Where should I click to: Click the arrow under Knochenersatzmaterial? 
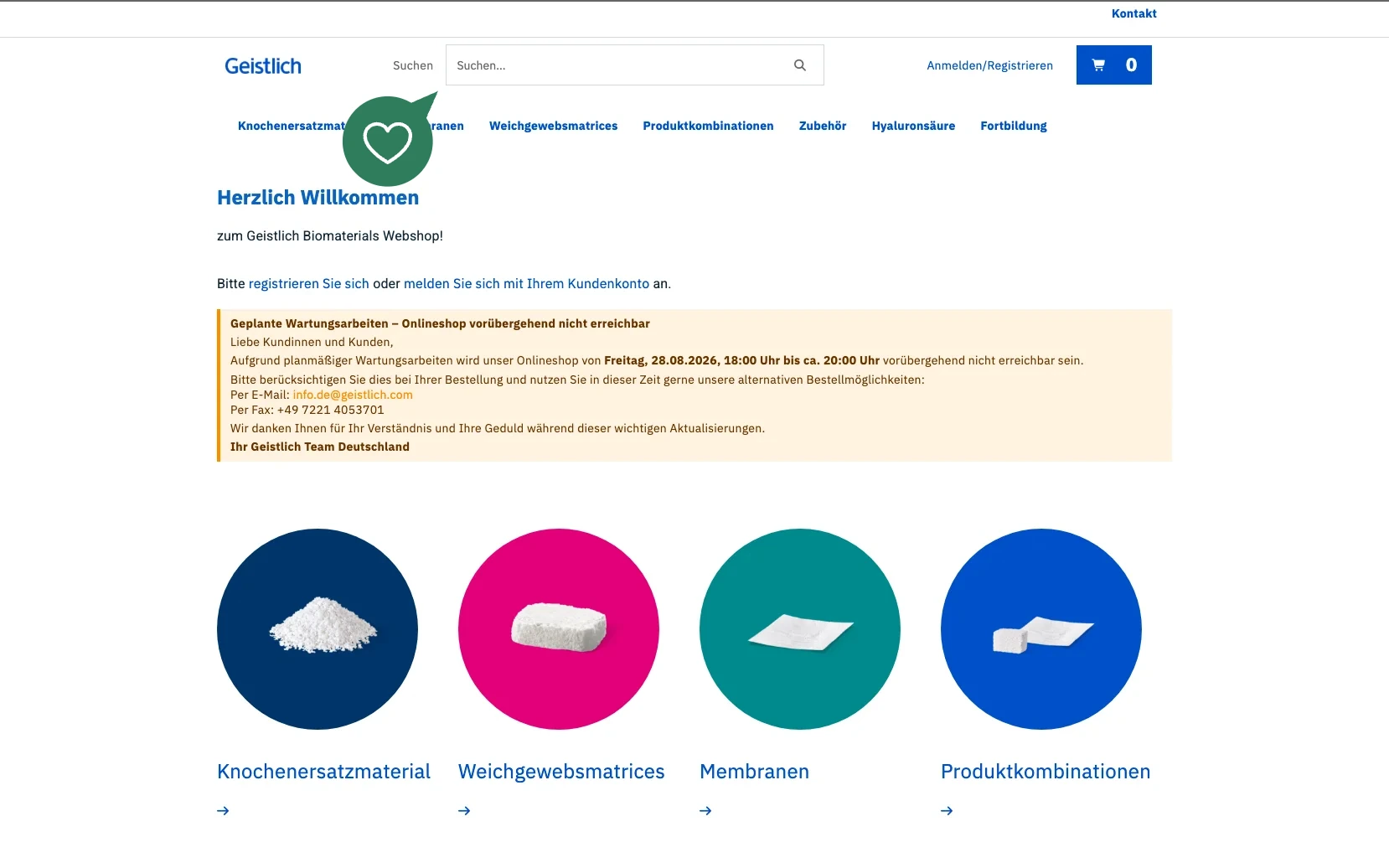(223, 811)
